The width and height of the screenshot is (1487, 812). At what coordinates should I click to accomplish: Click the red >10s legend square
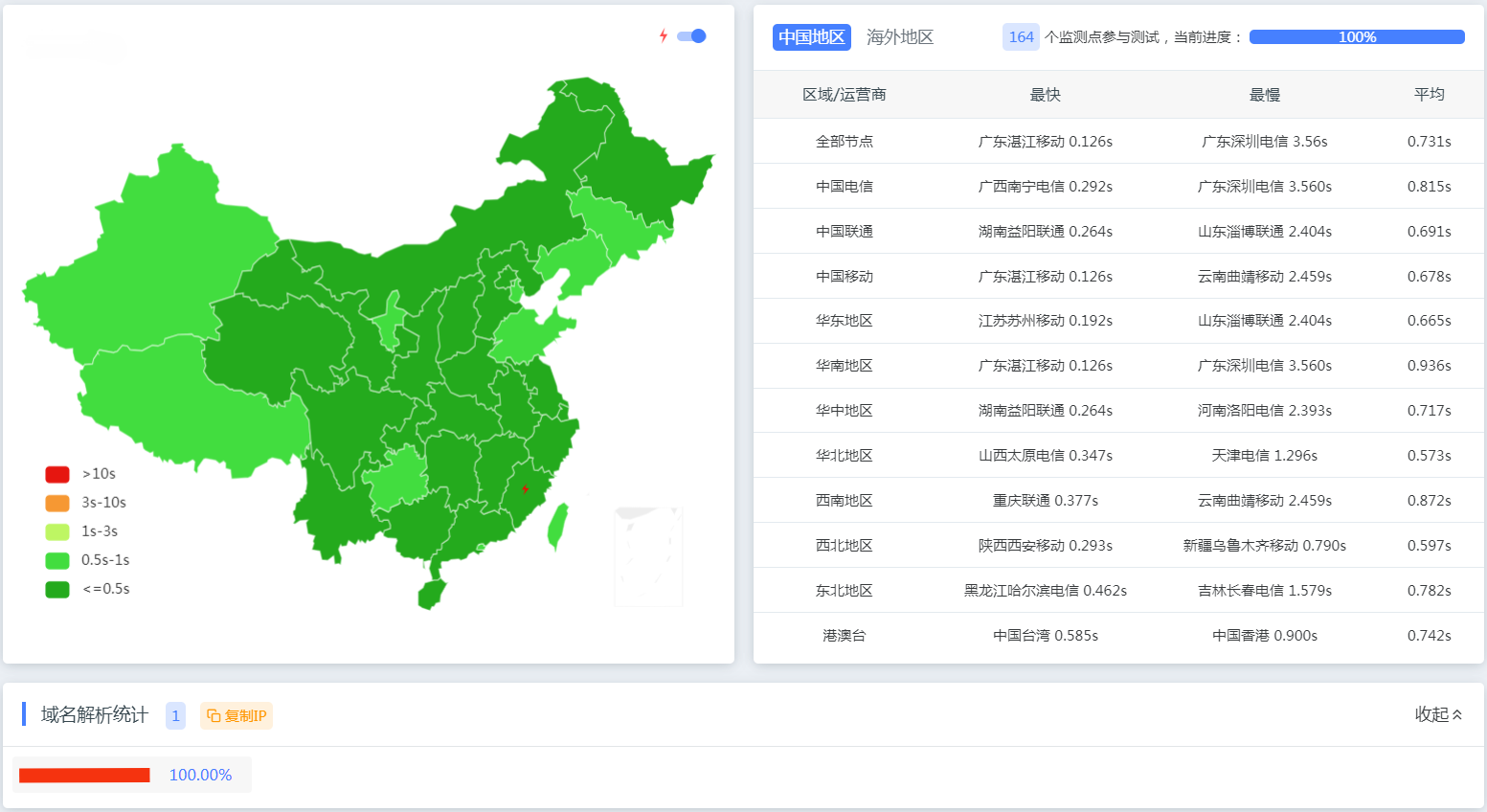point(56,473)
